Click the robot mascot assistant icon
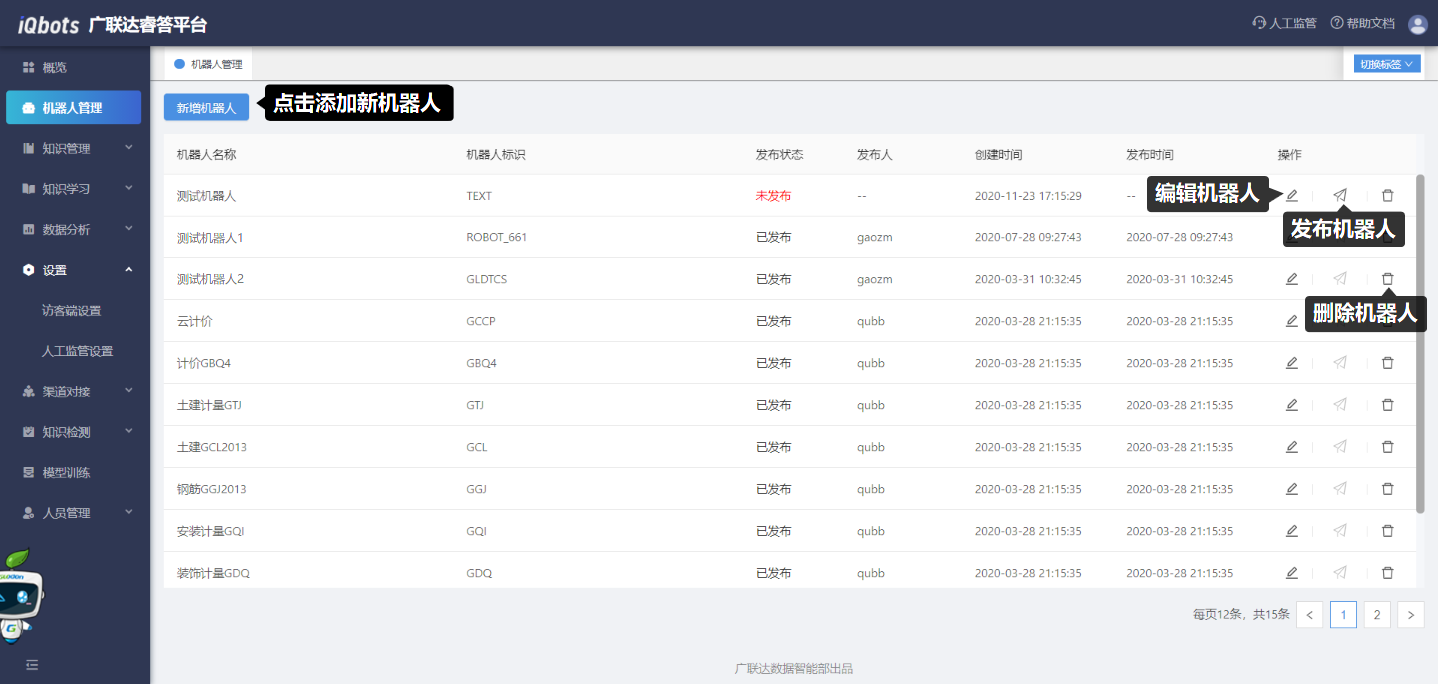Image resolution: width=1438 pixels, height=684 pixels. pos(20,594)
